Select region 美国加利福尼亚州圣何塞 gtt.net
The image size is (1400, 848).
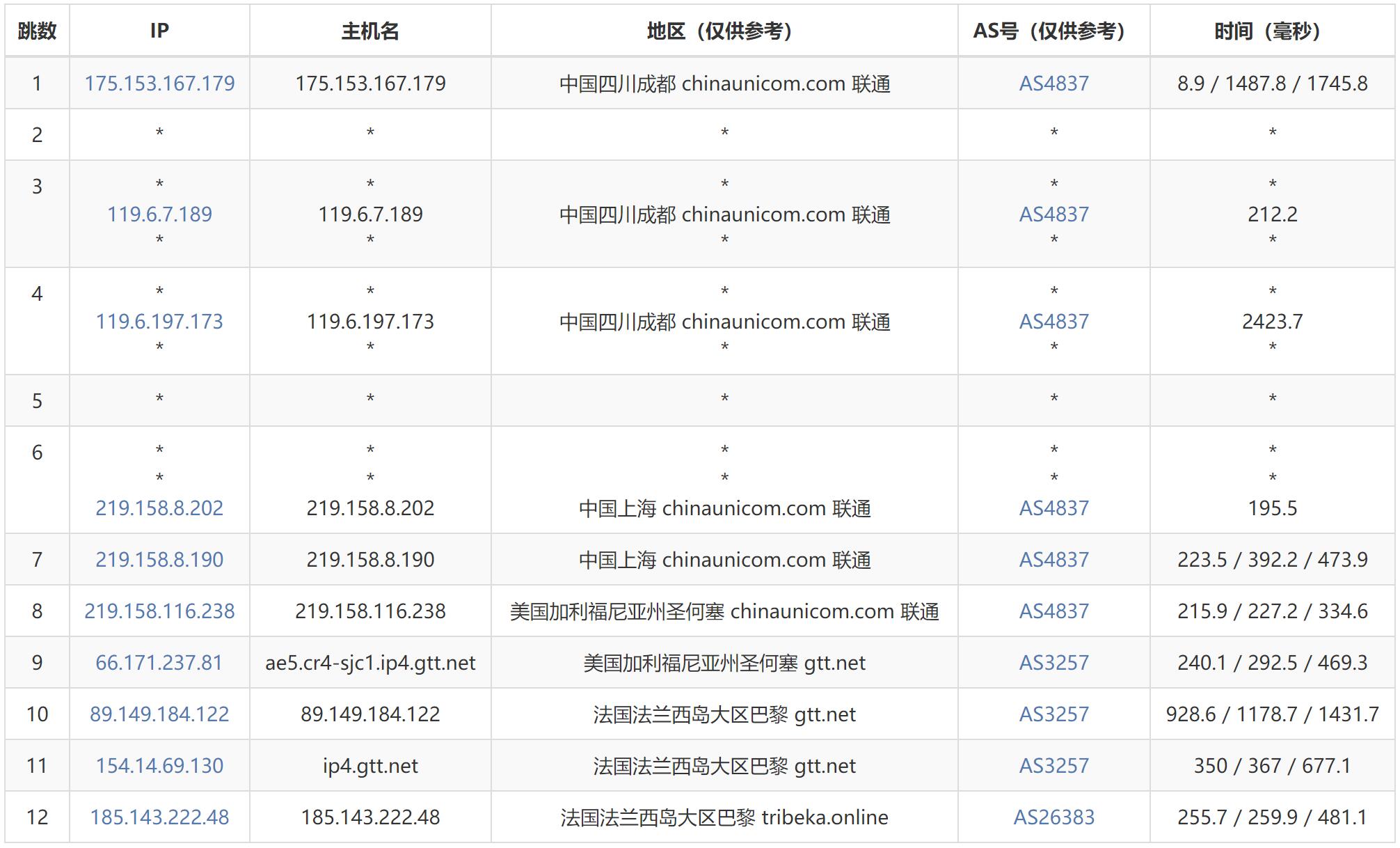[724, 663]
